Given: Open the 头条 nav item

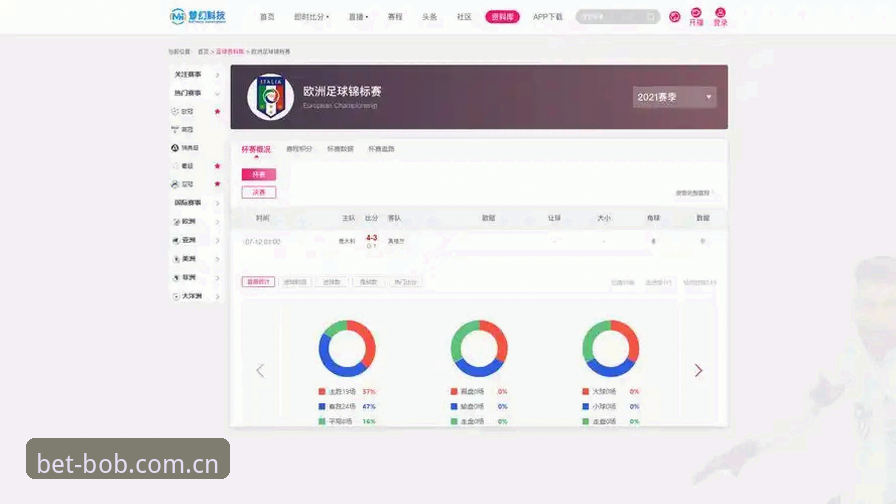Looking at the screenshot, I should pos(429,17).
